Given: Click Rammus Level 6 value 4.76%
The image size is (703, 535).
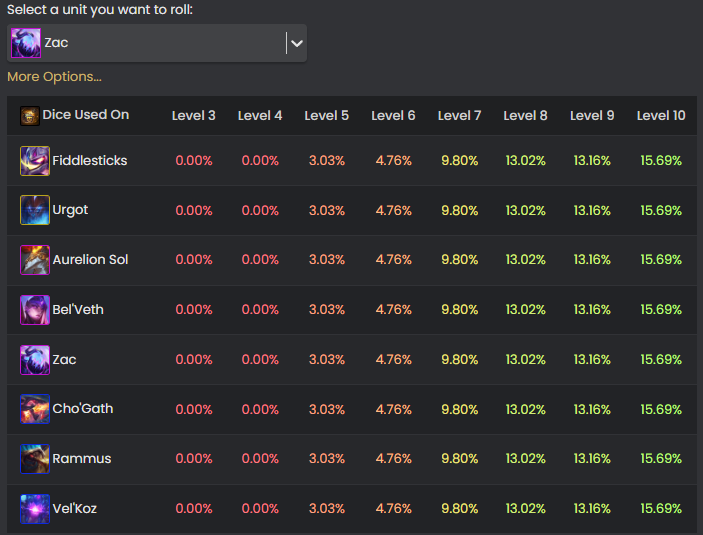Looking at the screenshot, I should point(393,459).
